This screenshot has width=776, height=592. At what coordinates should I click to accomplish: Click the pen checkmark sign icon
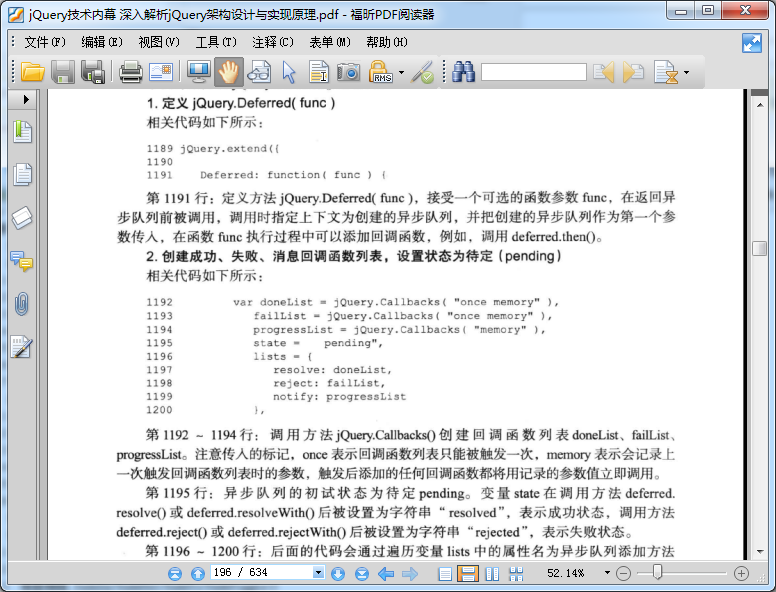422,72
